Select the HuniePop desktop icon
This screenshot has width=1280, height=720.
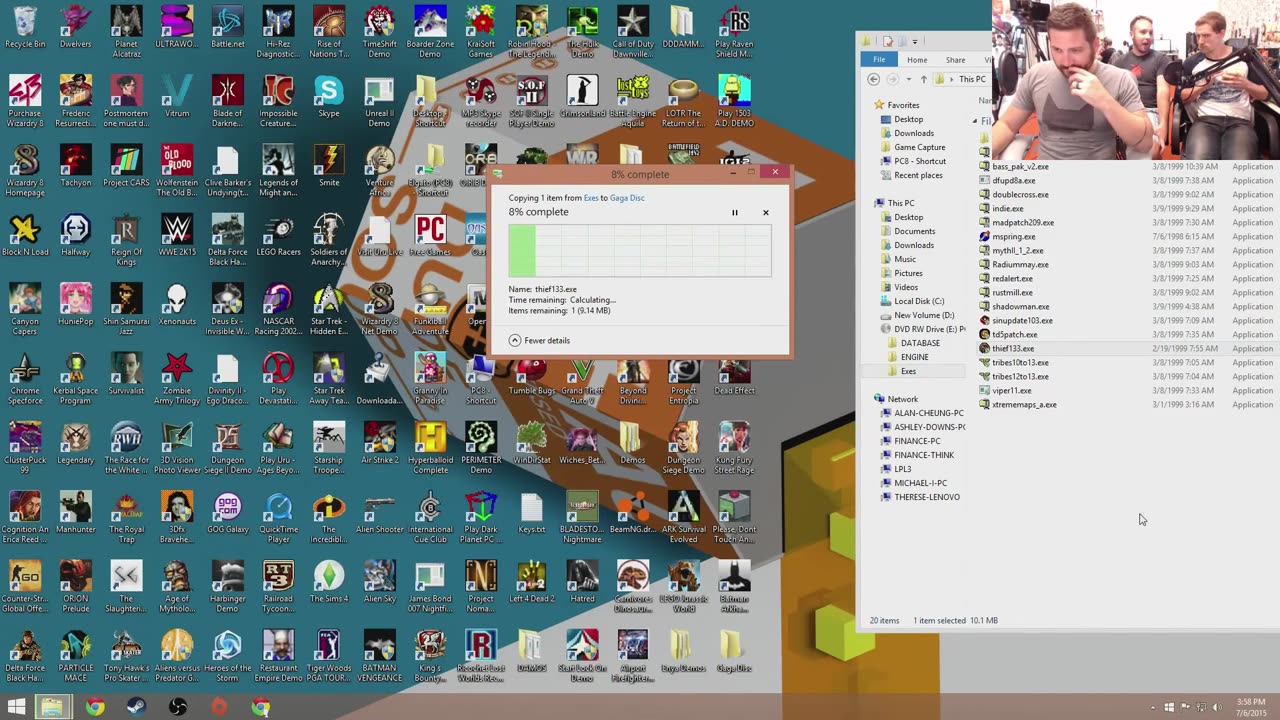click(x=76, y=304)
